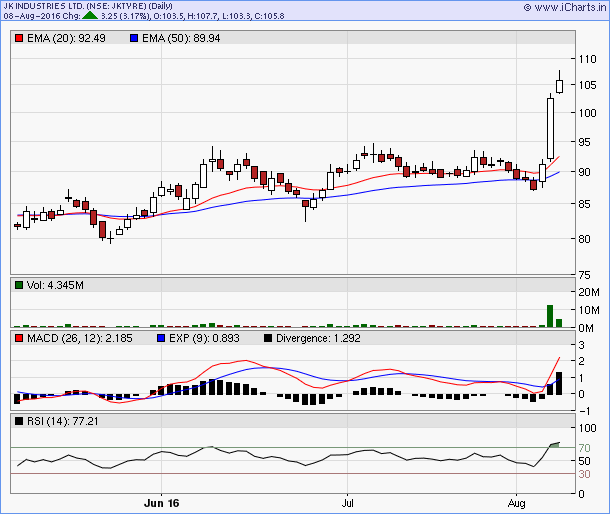
Task: Click the tallest green volume bar in August
Action: 550,316
